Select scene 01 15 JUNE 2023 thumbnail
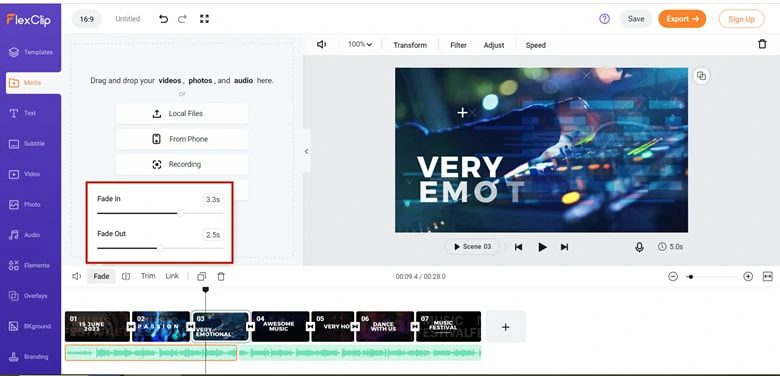This screenshot has width=780, height=376. [97, 326]
